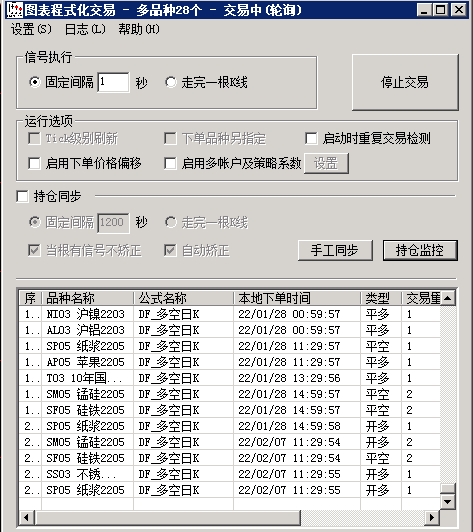This screenshot has width=473, height=532.
Task: Enable 启动时重复交易检测 checkbox
Action: 311,138
